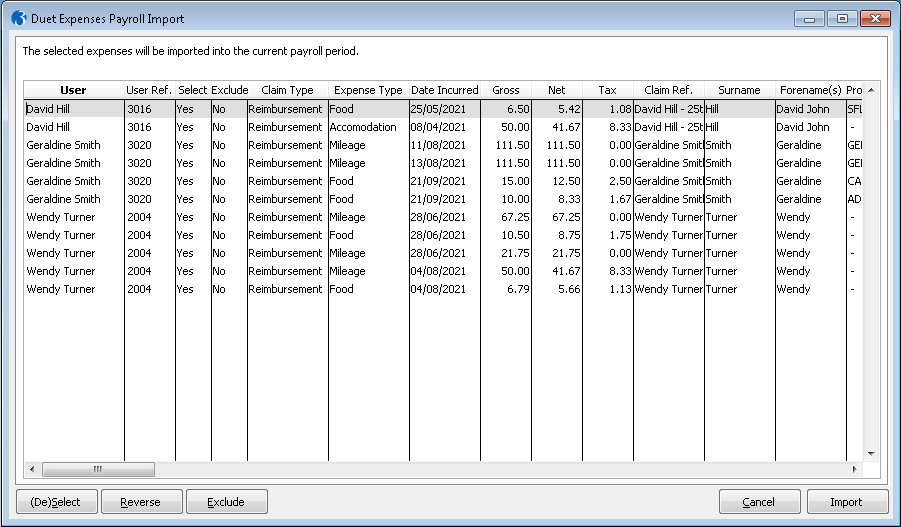The image size is (901, 527).
Task: Click the horizontal scrollbar left arrow
Action: (32, 470)
